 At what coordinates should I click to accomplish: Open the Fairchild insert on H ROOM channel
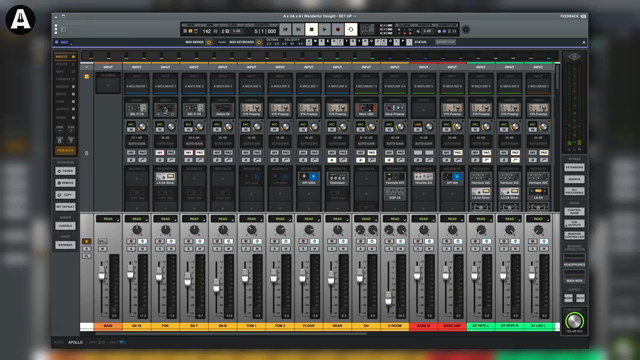[x=395, y=178]
